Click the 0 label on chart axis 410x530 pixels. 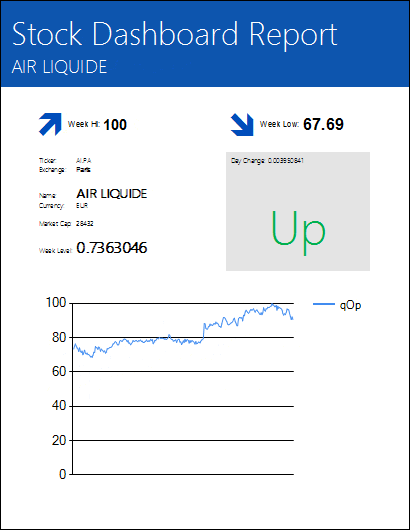[x=63, y=474]
